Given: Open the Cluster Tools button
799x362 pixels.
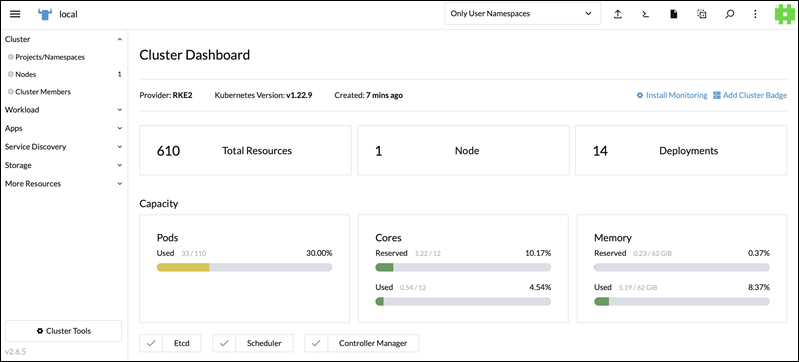Looking at the screenshot, I should point(64,331).
